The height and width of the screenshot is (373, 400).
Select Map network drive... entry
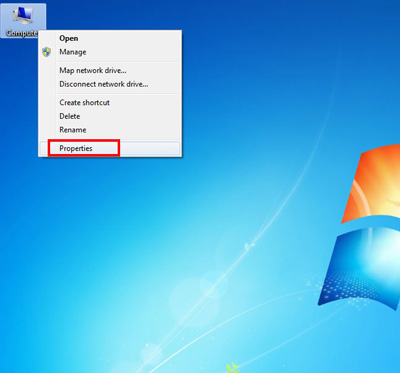pos(110,70)
